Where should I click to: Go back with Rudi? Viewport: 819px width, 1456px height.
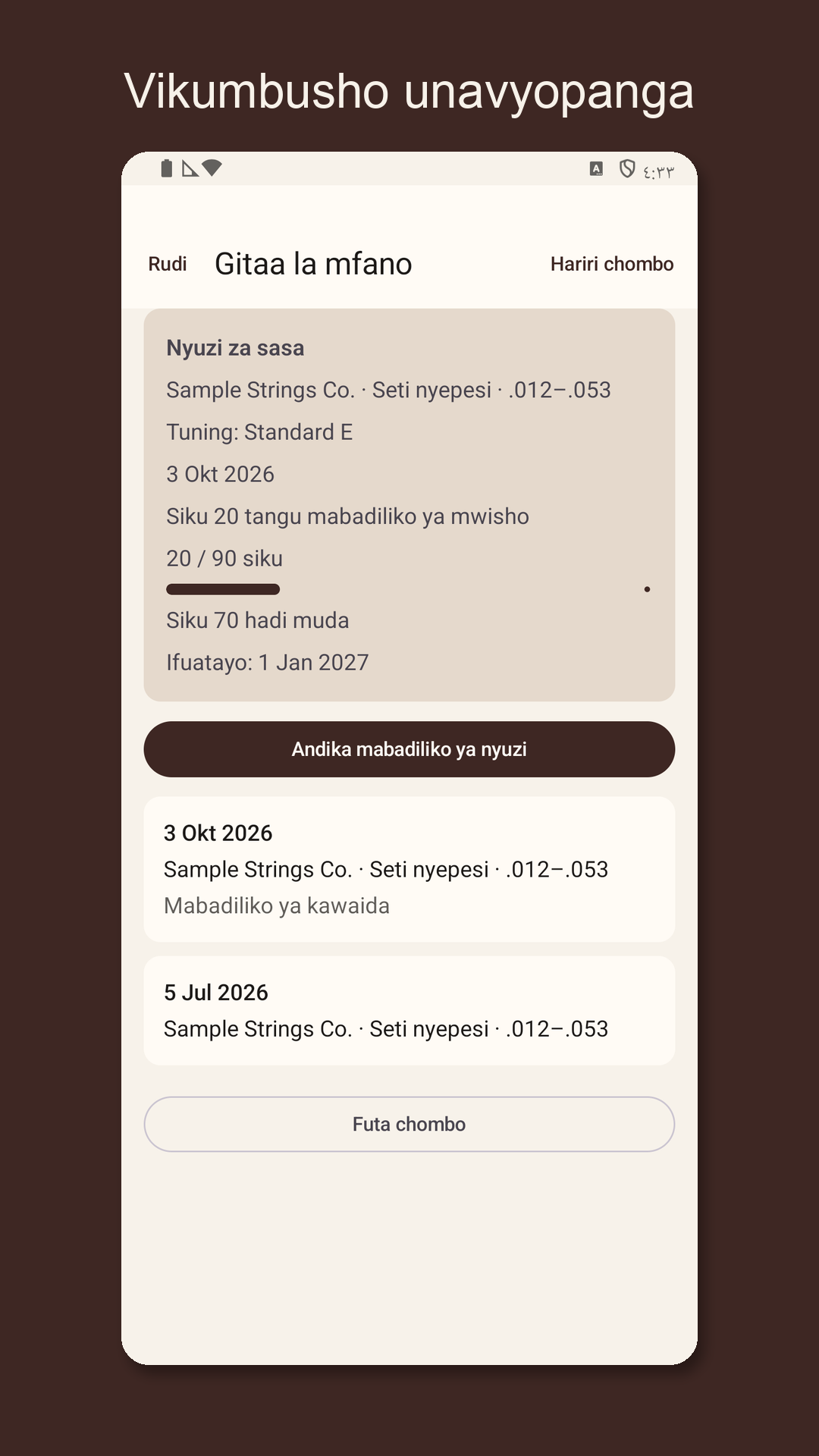pyautogui.click(x=168, y=264)
